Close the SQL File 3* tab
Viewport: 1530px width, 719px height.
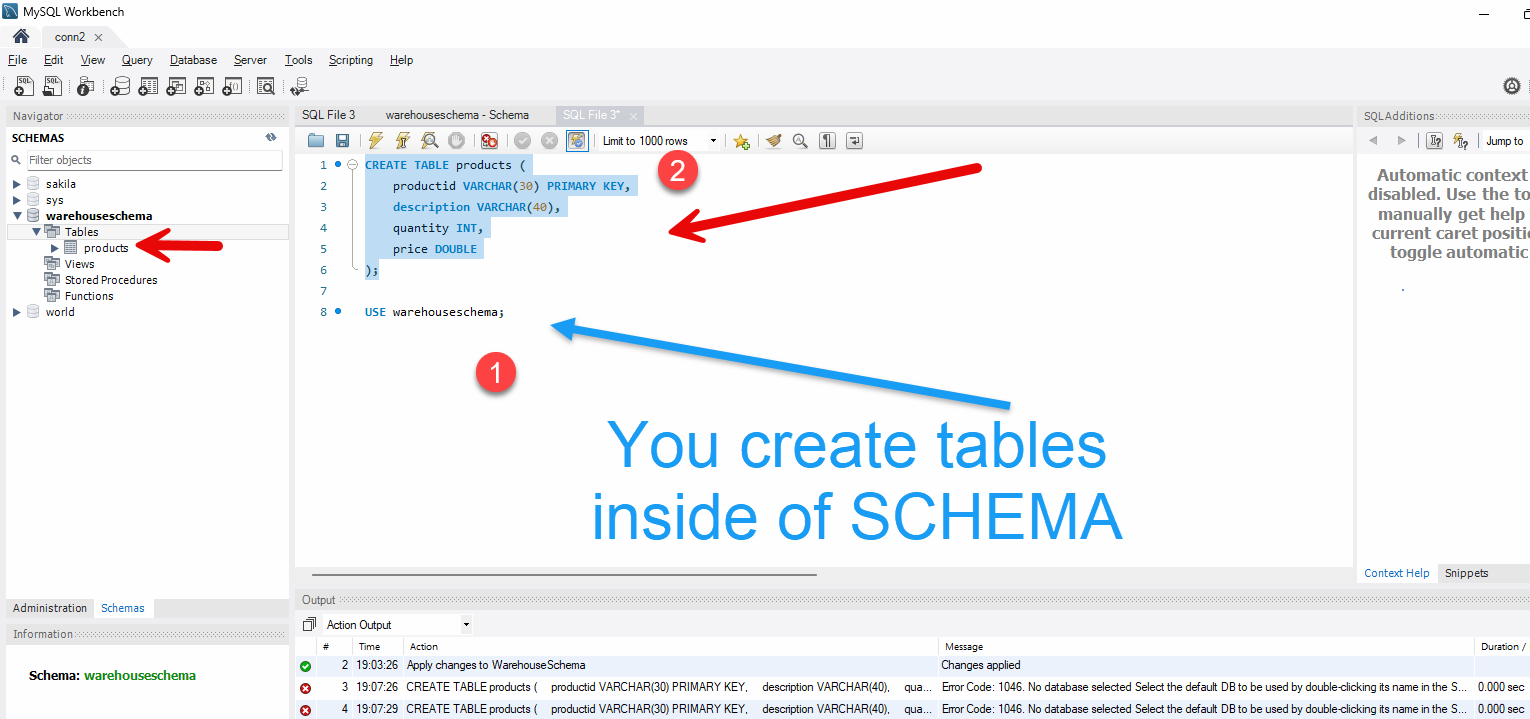click(x=633, y=116)
